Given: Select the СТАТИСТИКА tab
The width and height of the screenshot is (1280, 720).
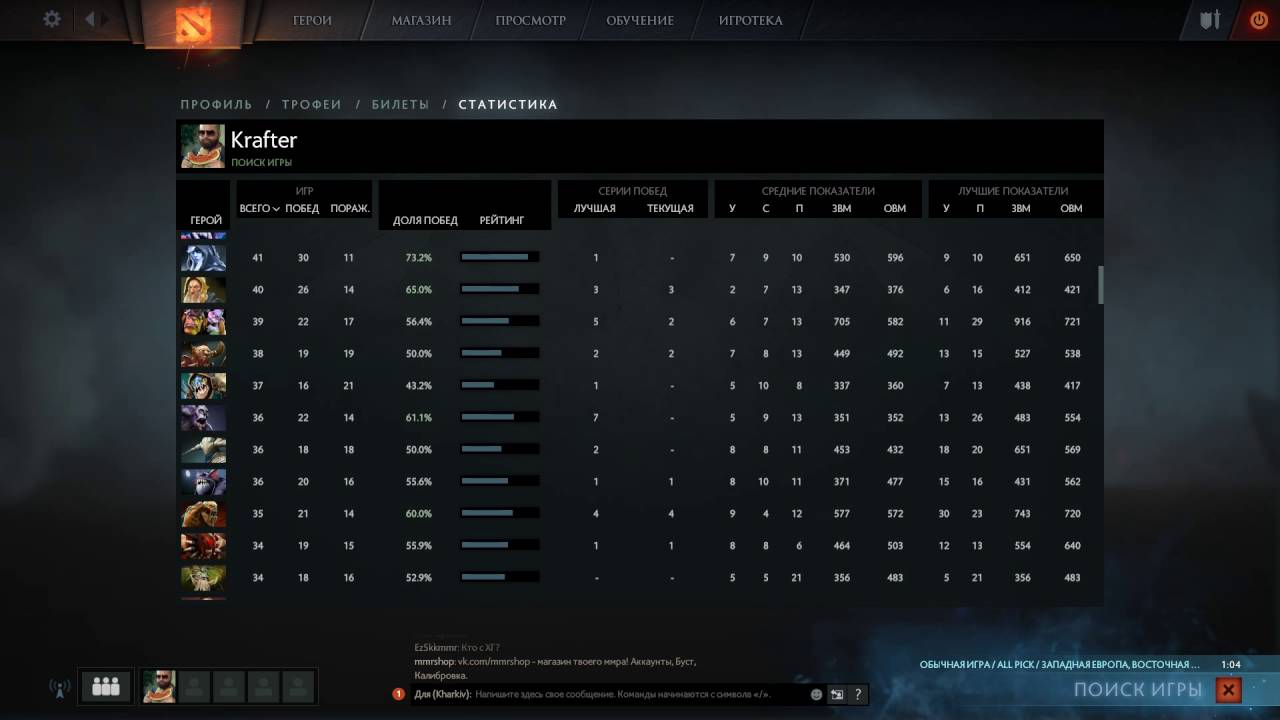Looking at the screenshot, I should pos(508,104).
